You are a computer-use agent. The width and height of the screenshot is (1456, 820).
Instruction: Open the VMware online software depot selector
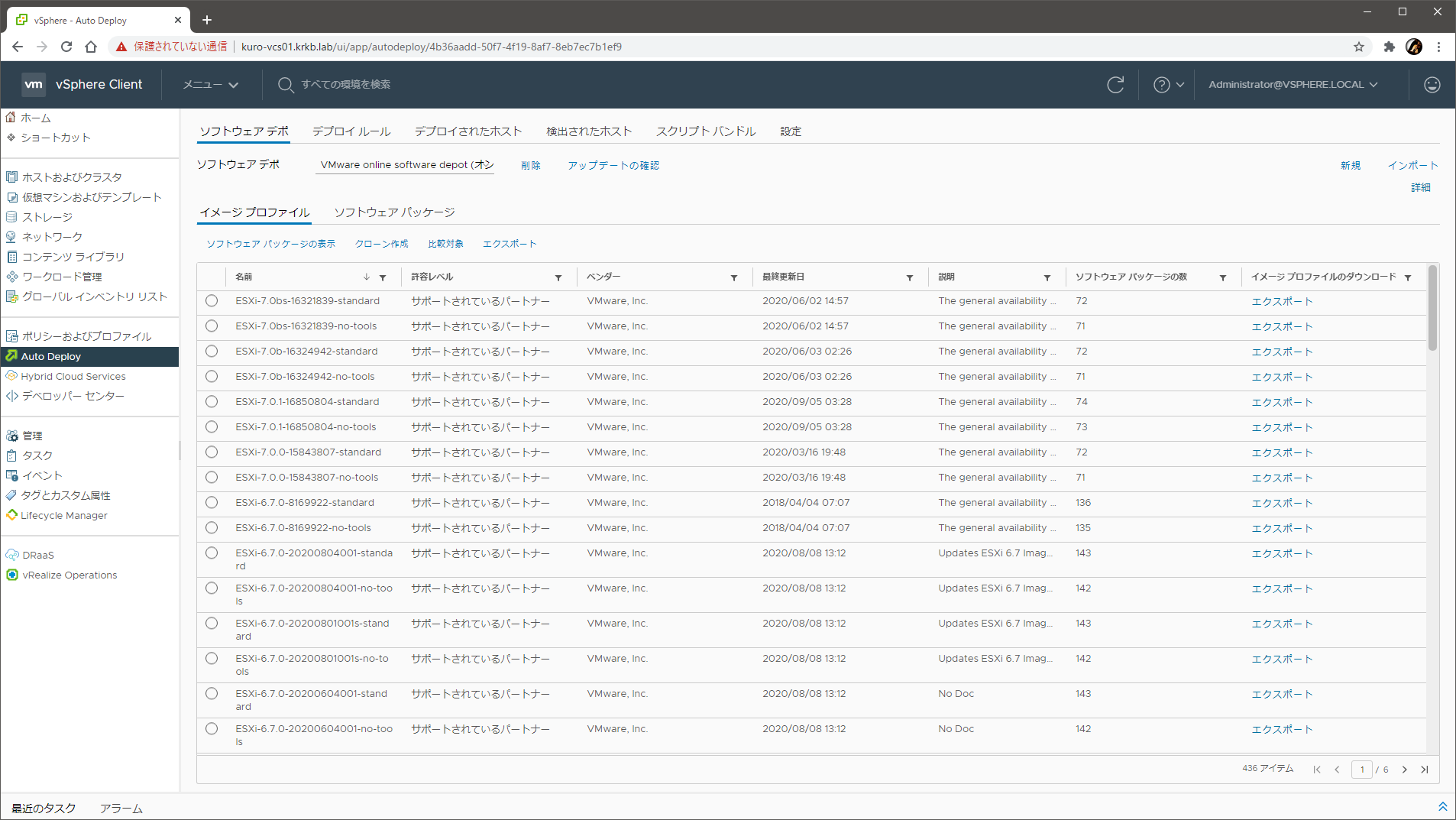406,165
